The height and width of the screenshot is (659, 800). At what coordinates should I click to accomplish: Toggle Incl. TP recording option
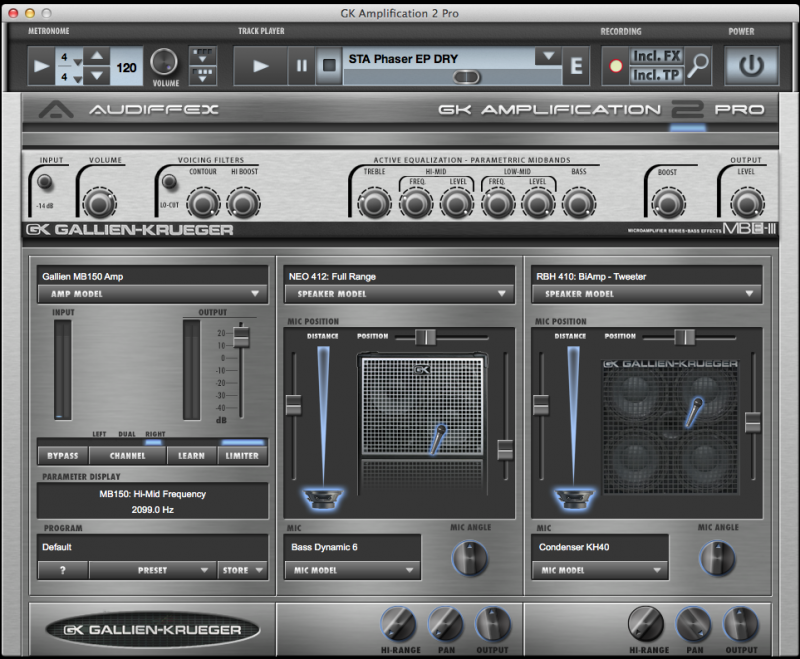pos(656,75)
